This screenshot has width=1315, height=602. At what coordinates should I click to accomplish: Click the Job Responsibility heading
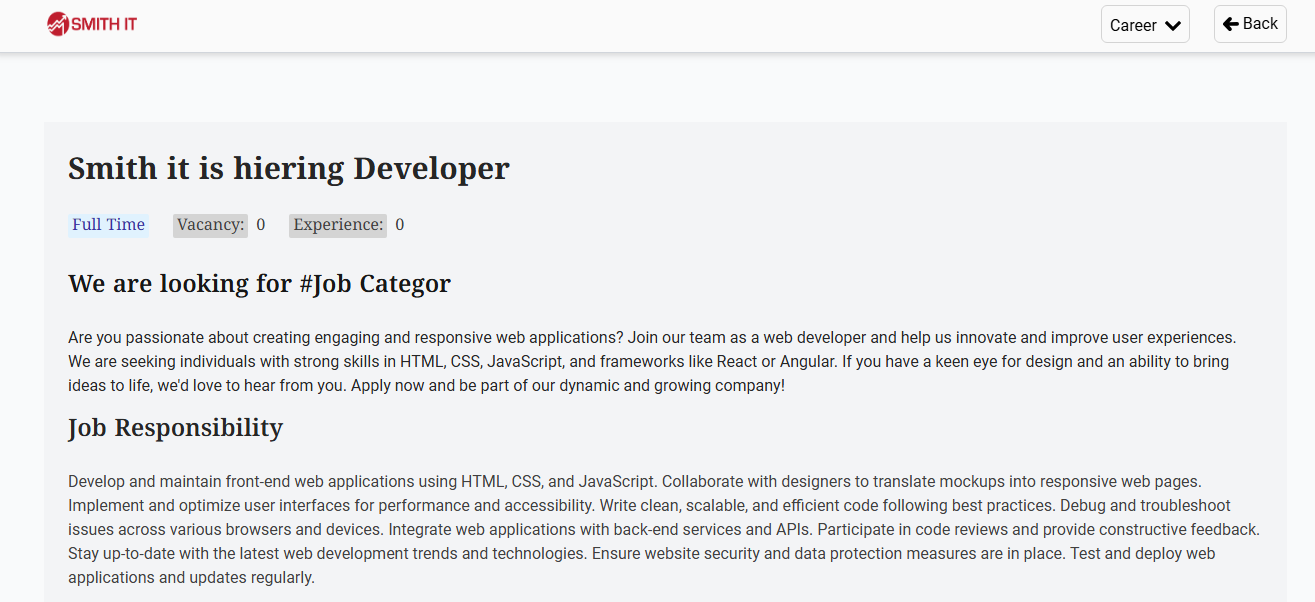pyautogui.click(x=175, y=428)
